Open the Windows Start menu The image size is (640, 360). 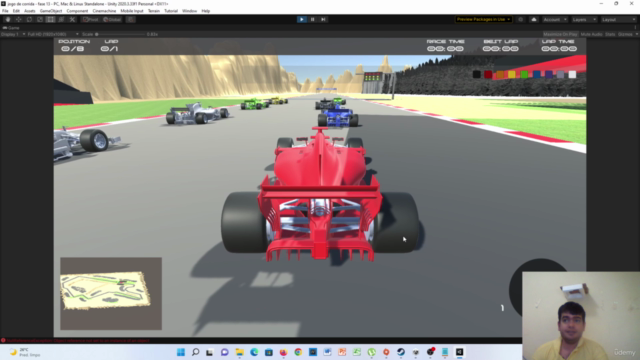coord(181,352)
